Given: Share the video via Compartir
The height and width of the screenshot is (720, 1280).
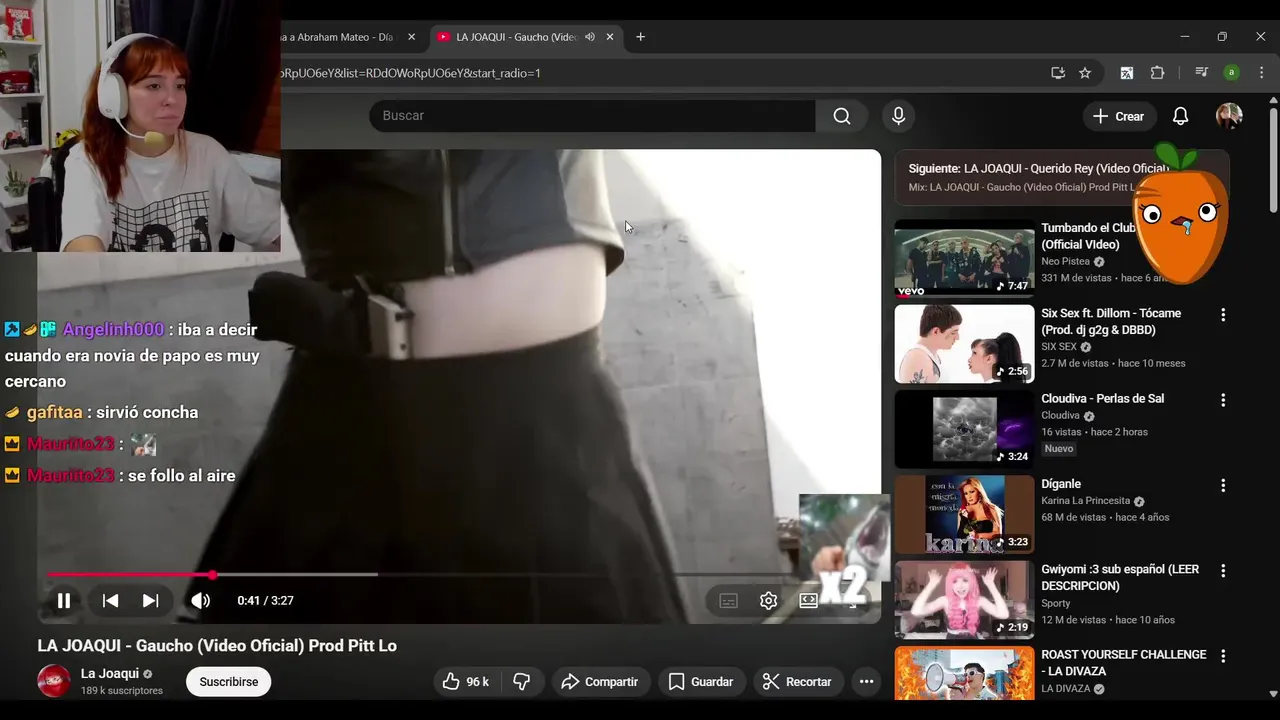Looking at the screenshot, I should tap(600, 682).
